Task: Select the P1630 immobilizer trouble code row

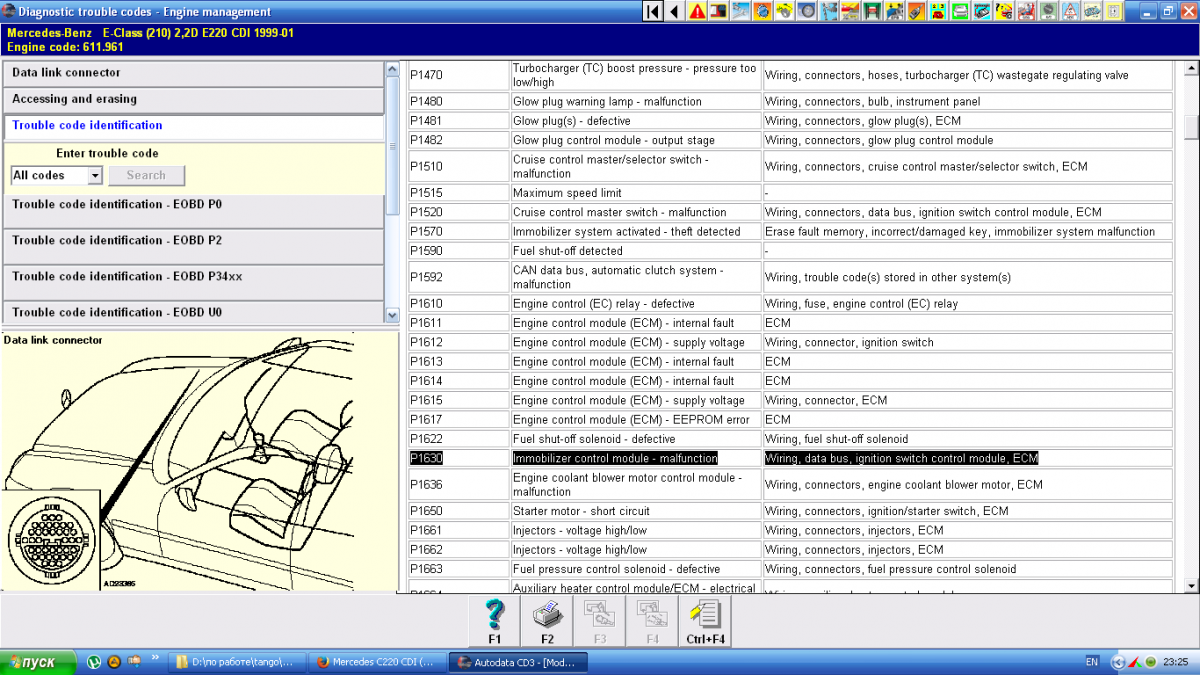Action: 614,458
